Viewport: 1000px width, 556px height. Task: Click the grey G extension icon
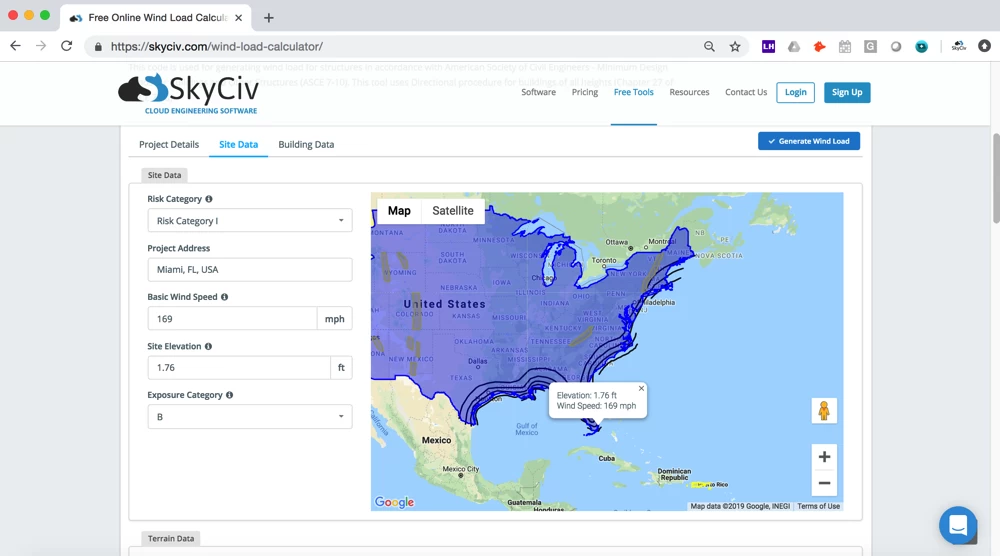click(871, 47)
